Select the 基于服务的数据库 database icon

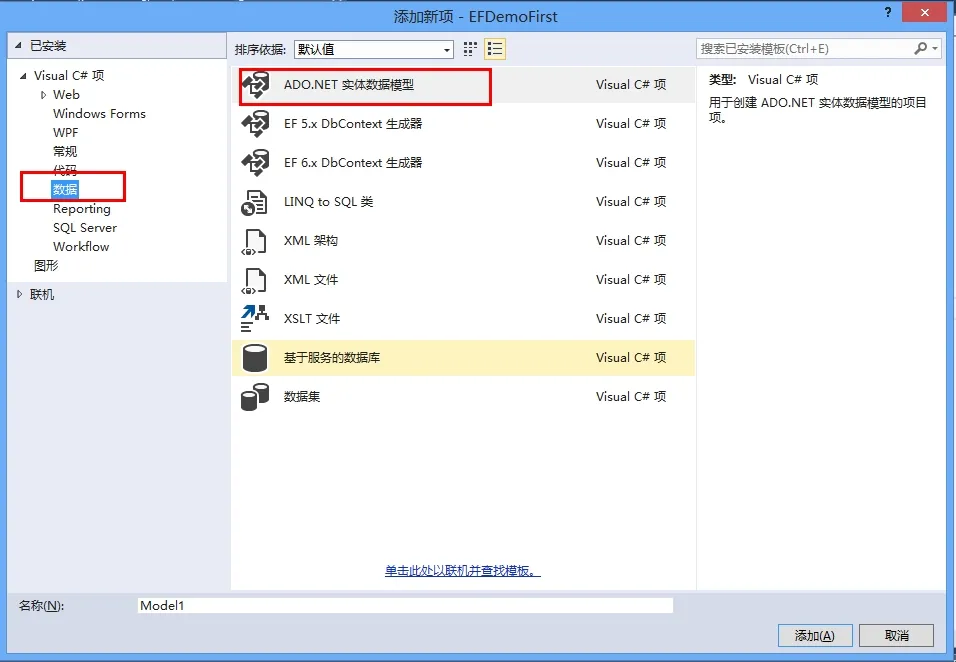click(x=255, y=358)
